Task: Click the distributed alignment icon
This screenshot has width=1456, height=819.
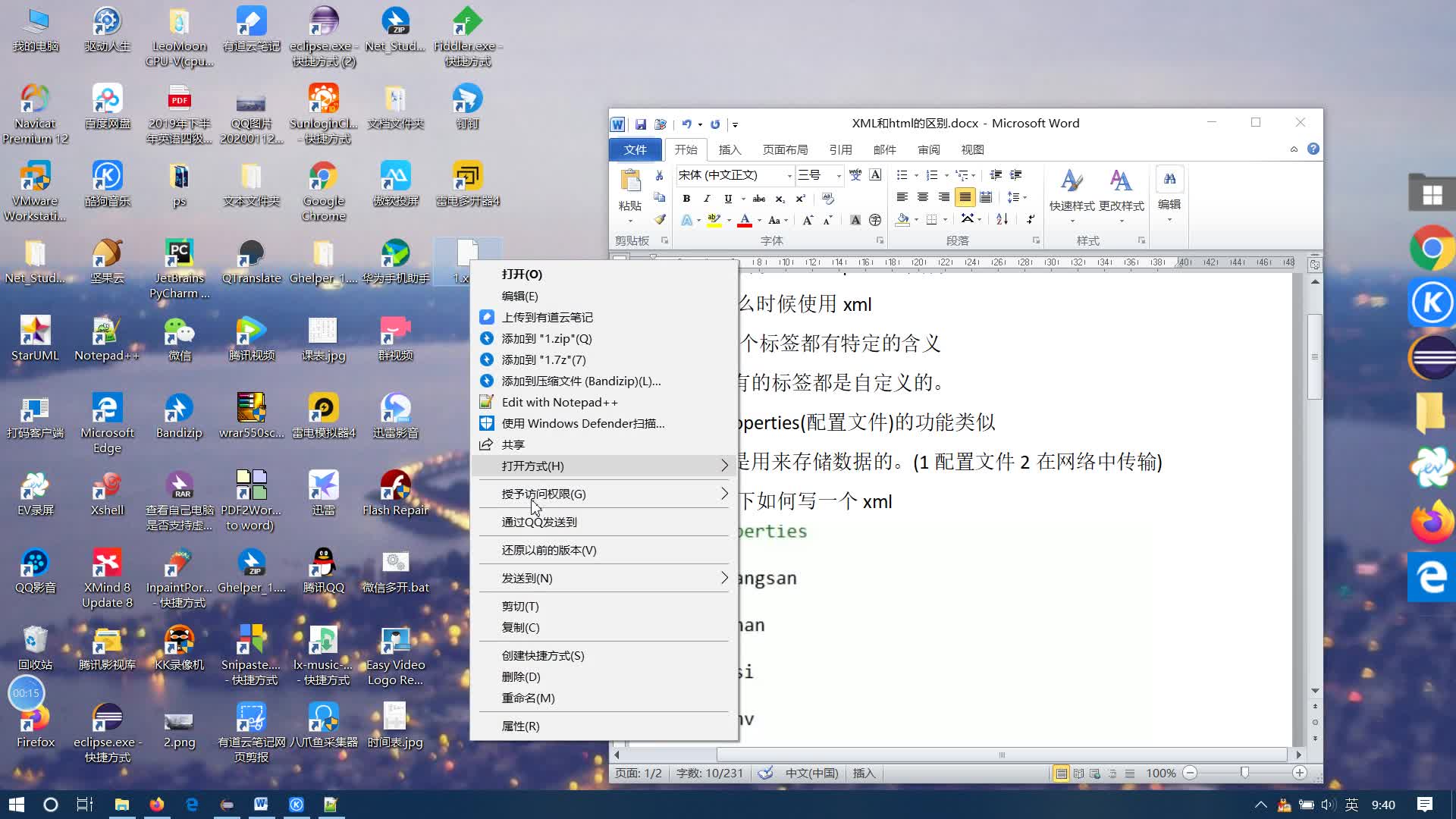Action: (986, 197)
